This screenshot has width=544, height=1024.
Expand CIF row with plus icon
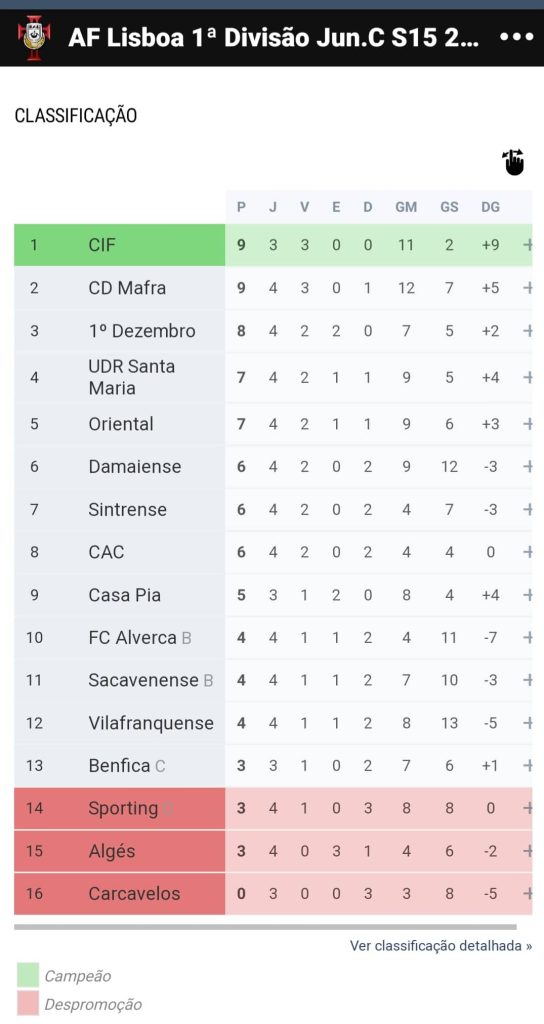tap(528, 245)
